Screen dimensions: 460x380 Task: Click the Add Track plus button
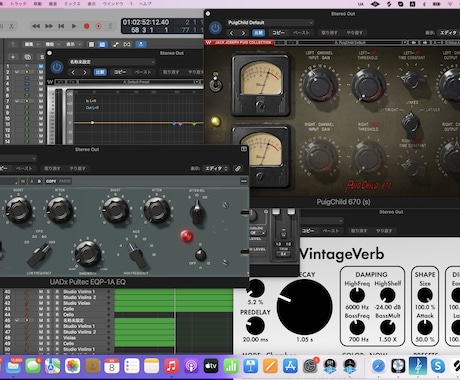(x=13, y=57)
